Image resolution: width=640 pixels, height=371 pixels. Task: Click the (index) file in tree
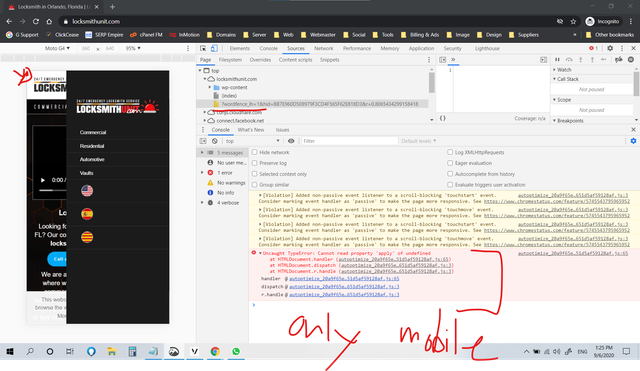pyautogui.click(x=229, y=96)
